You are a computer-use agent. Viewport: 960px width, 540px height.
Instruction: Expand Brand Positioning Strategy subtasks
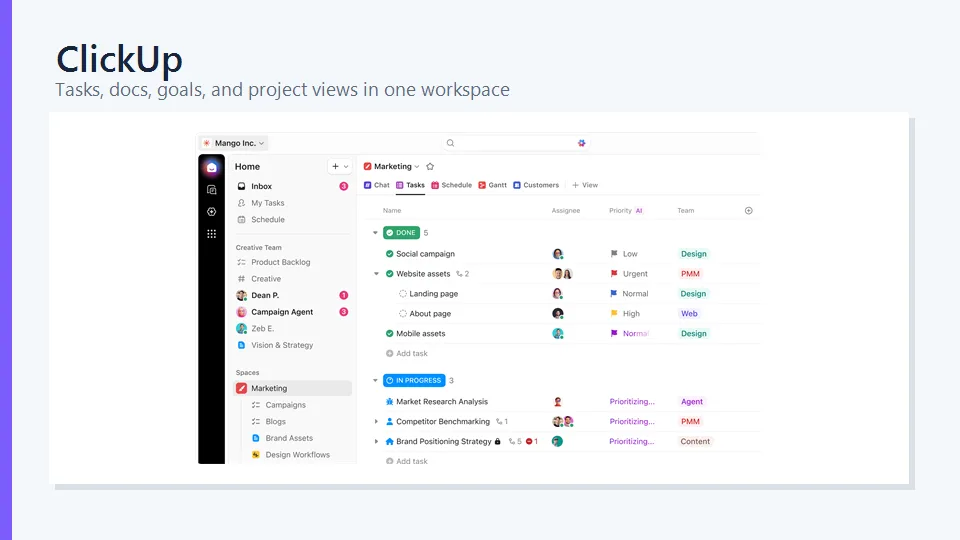tap(377, 441)
